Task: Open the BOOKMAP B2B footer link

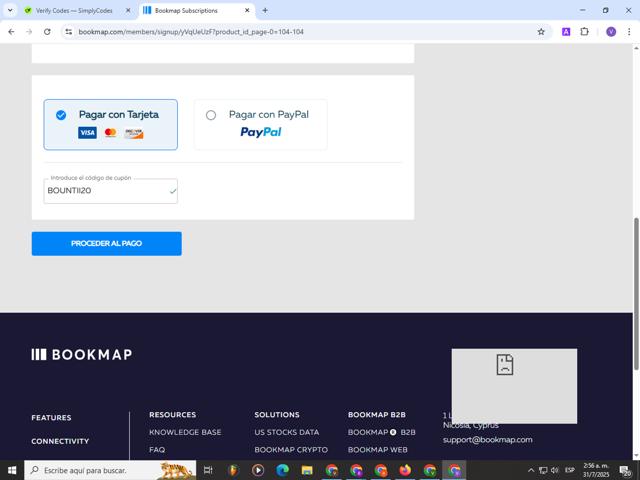Action: 382,432
